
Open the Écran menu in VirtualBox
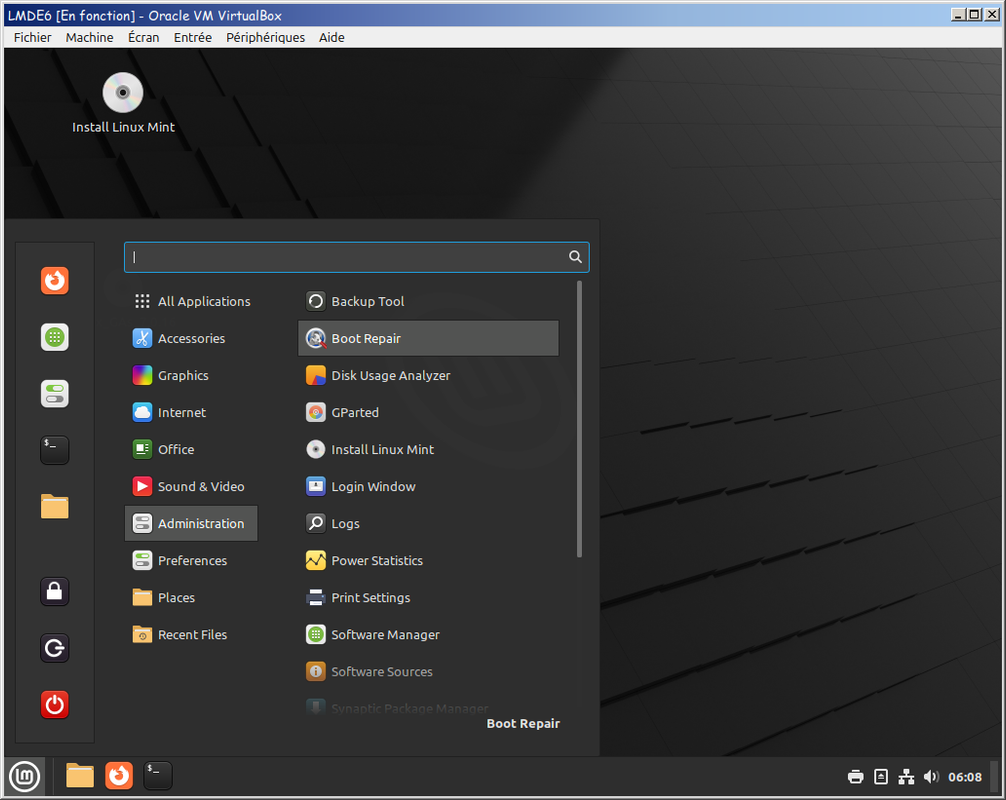point(143,37)
